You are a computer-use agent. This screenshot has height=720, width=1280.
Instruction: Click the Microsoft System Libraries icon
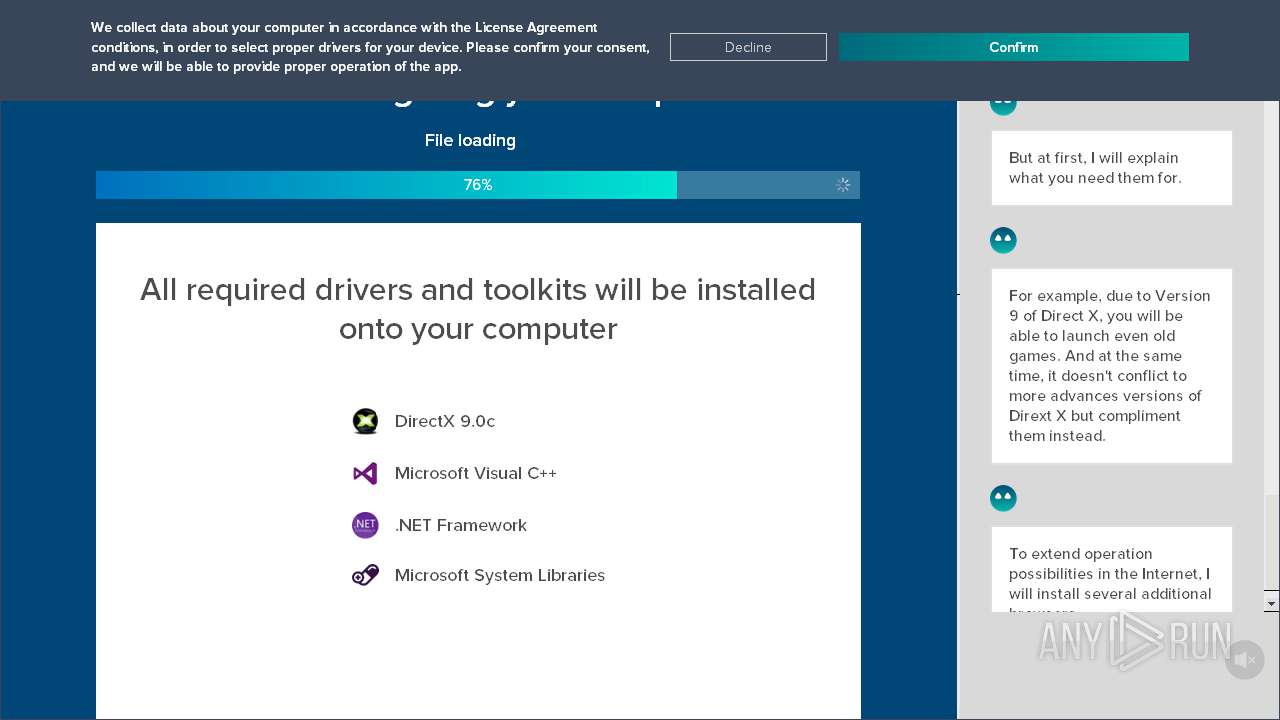point(365,575)
